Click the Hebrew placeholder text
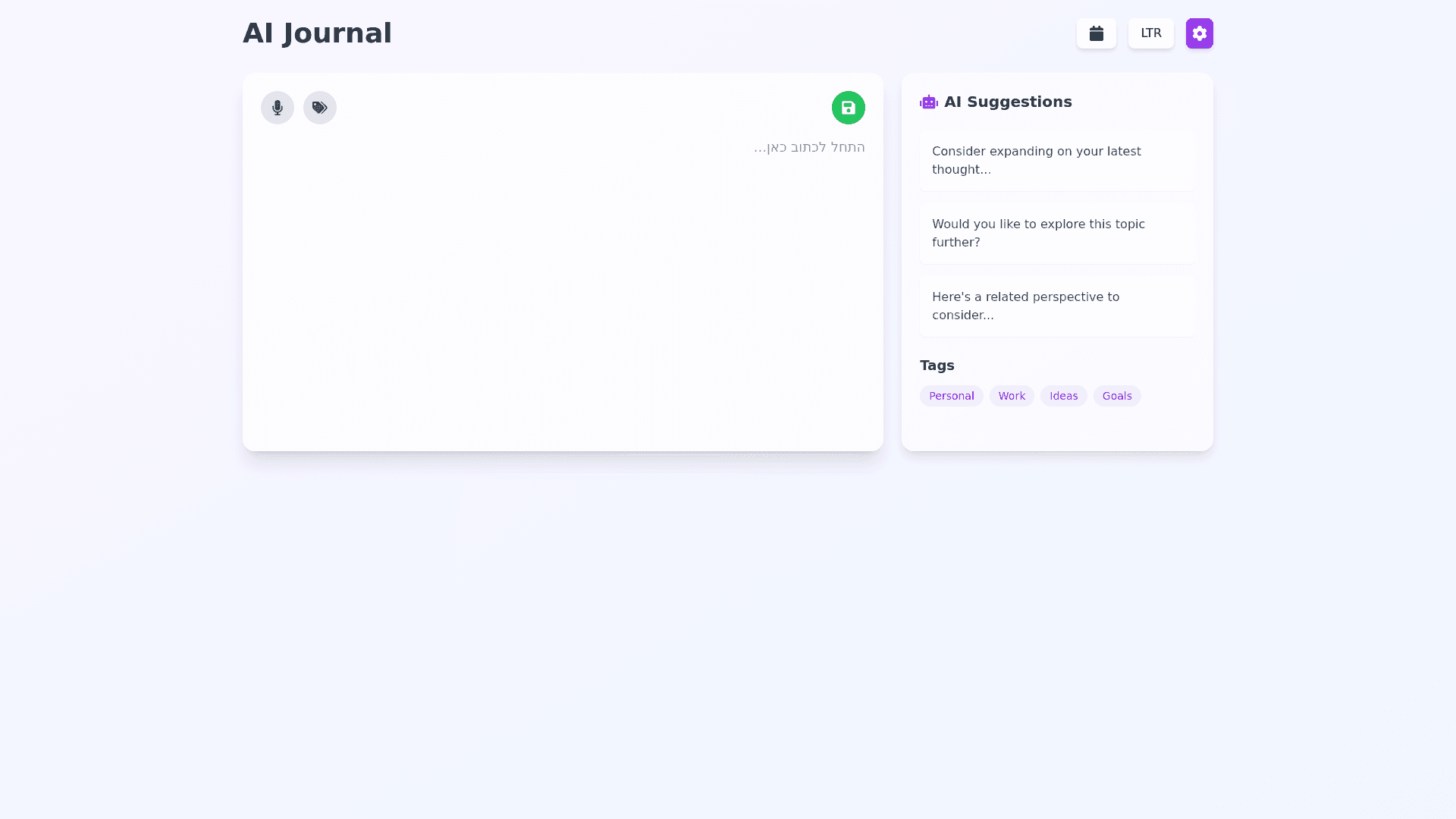Screen dimensions: 1456x819 (809, 147)
